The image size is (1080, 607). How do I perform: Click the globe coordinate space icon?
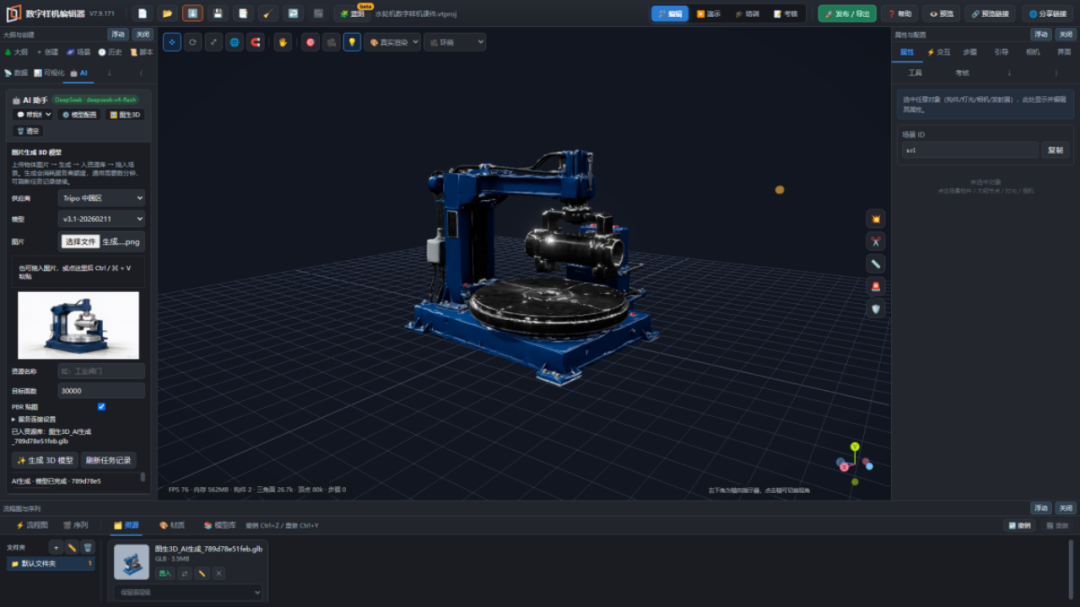(234, 42)
